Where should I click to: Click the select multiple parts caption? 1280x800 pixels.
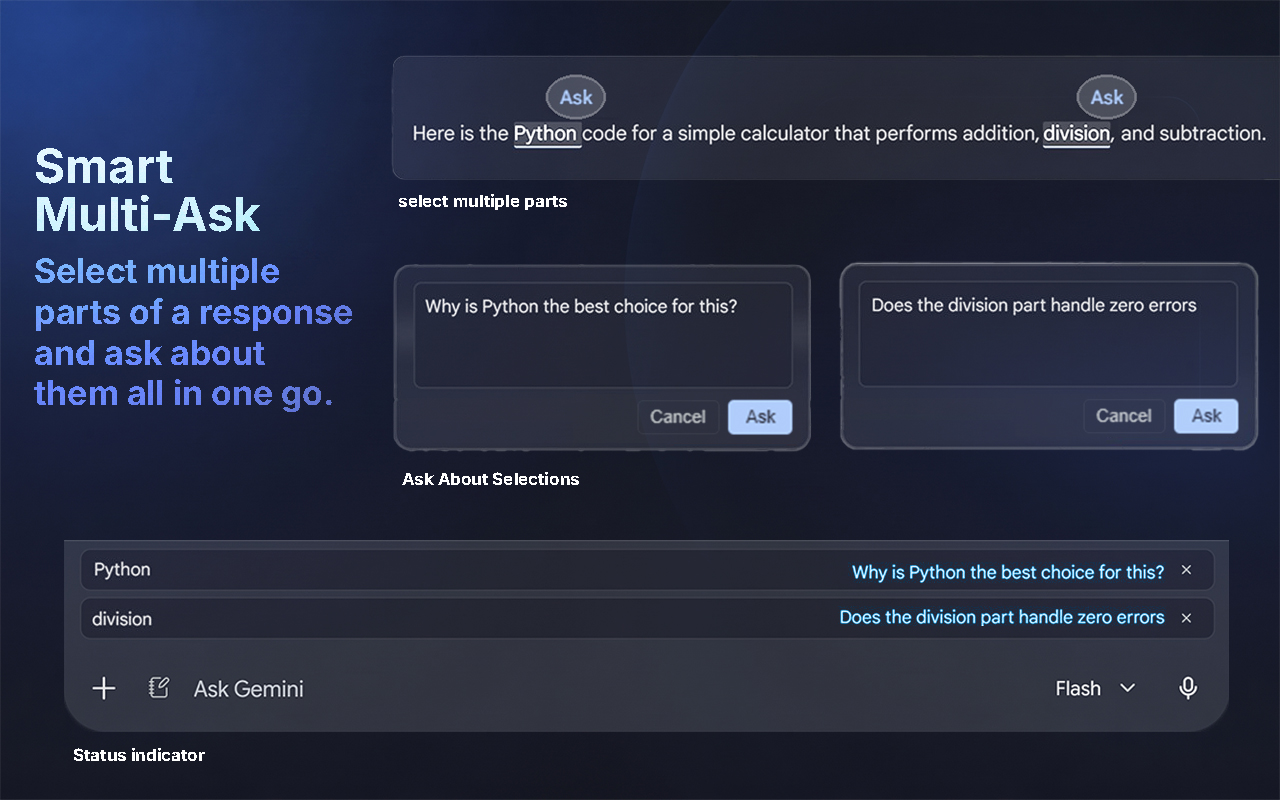pos(483,201)
